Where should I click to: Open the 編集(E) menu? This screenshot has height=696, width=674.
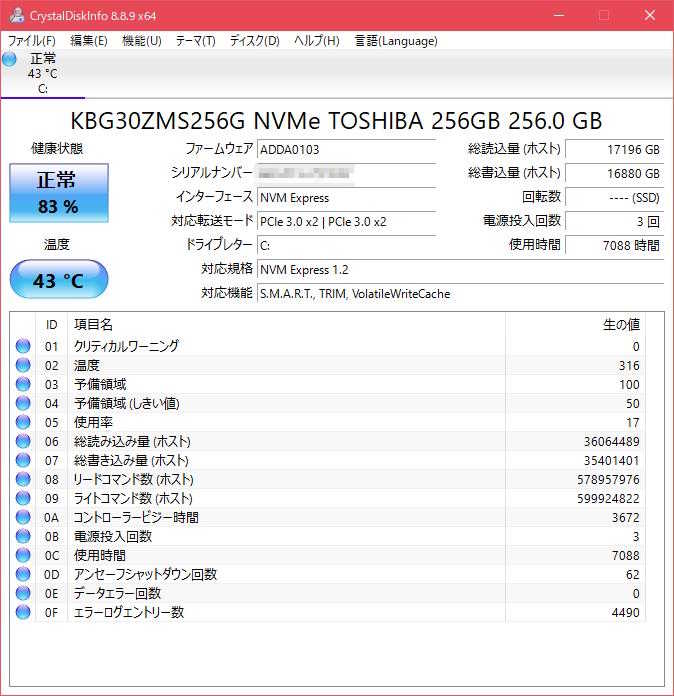click(89, 41)
